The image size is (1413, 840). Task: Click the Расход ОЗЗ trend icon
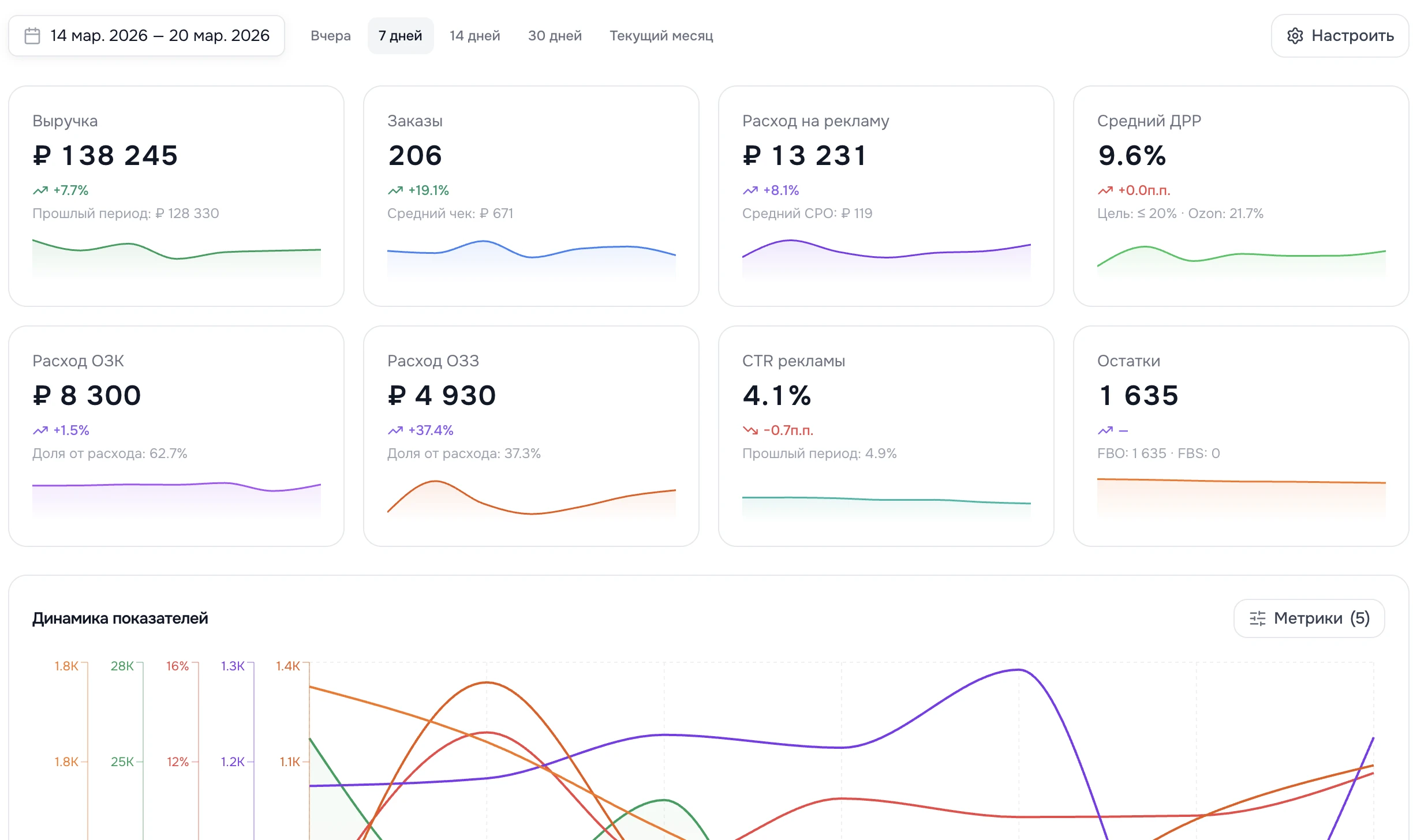coord(395,430)
